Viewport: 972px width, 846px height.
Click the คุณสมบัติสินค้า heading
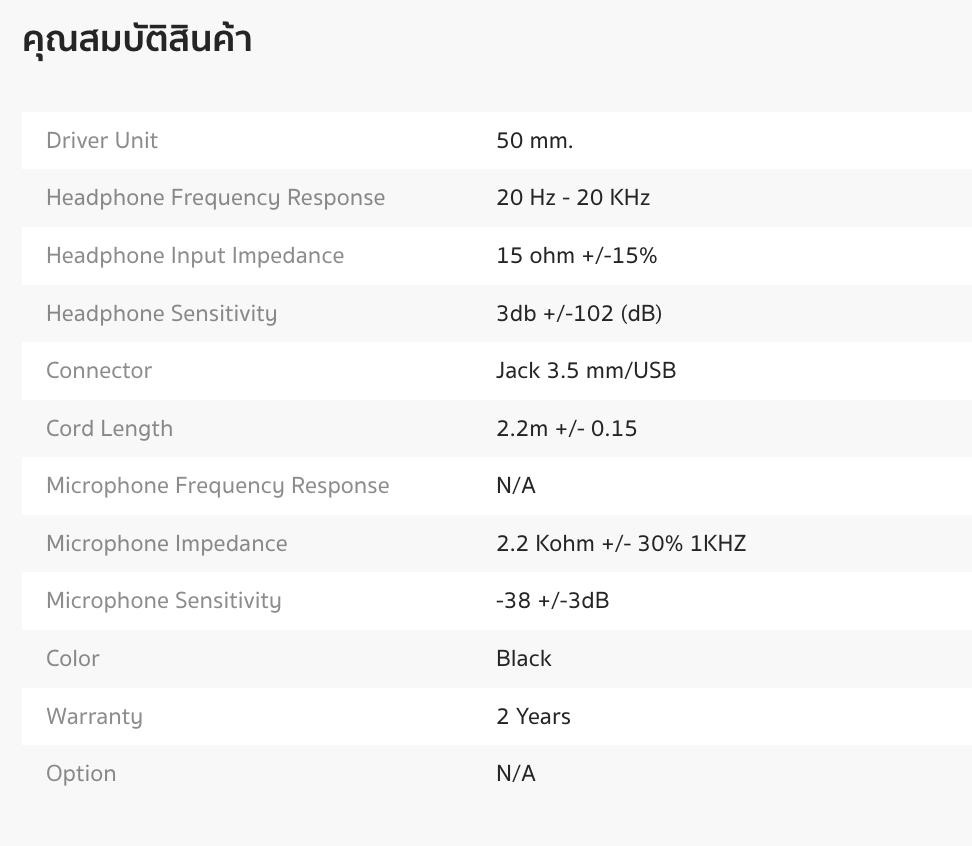[x=137, y=40]
